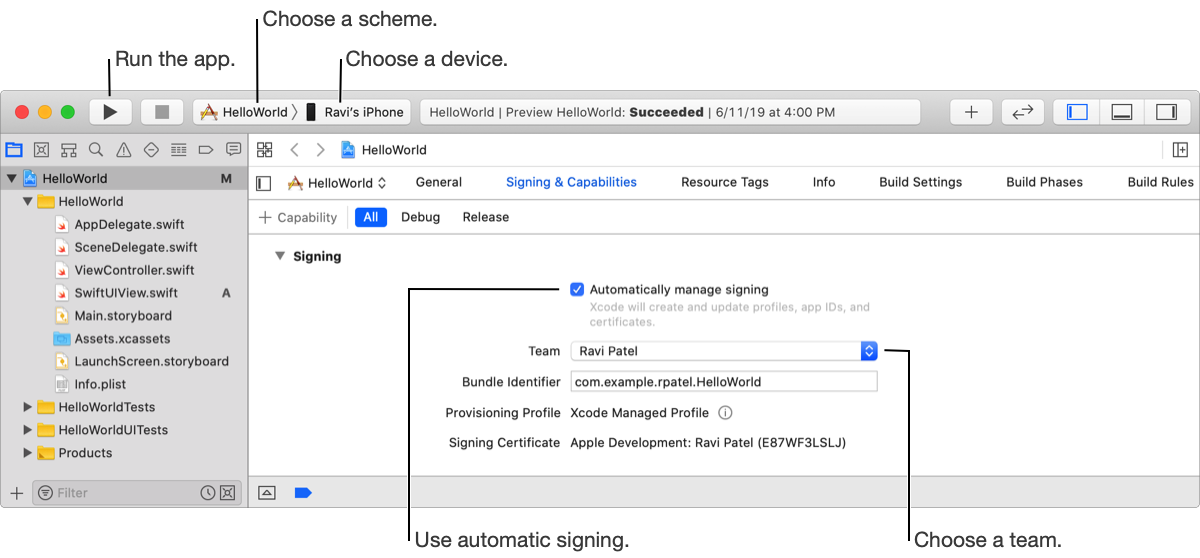This screenshot has width=1200, height=558.
Task: Toggle the debug area panel button
Action: 1121,112
